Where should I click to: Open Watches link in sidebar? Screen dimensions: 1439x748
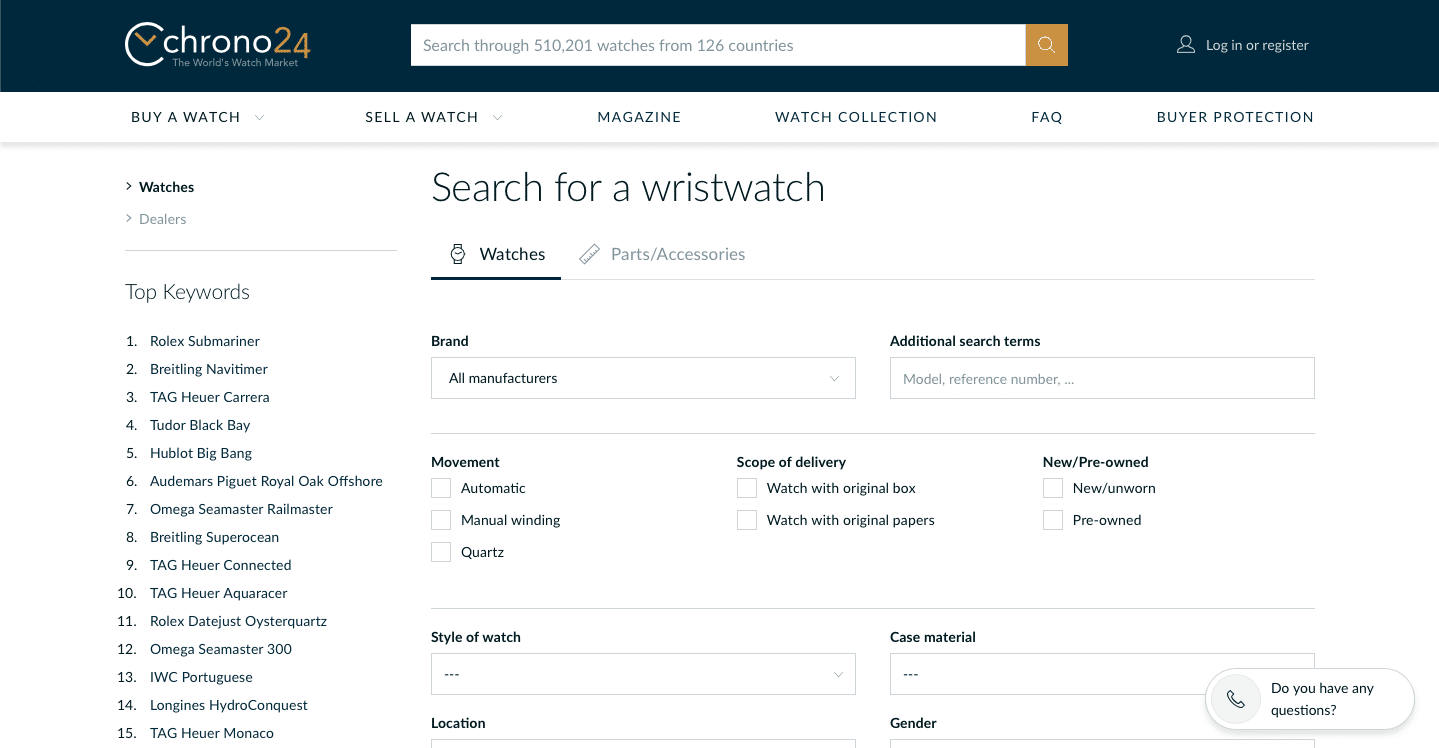coord(167,187)
